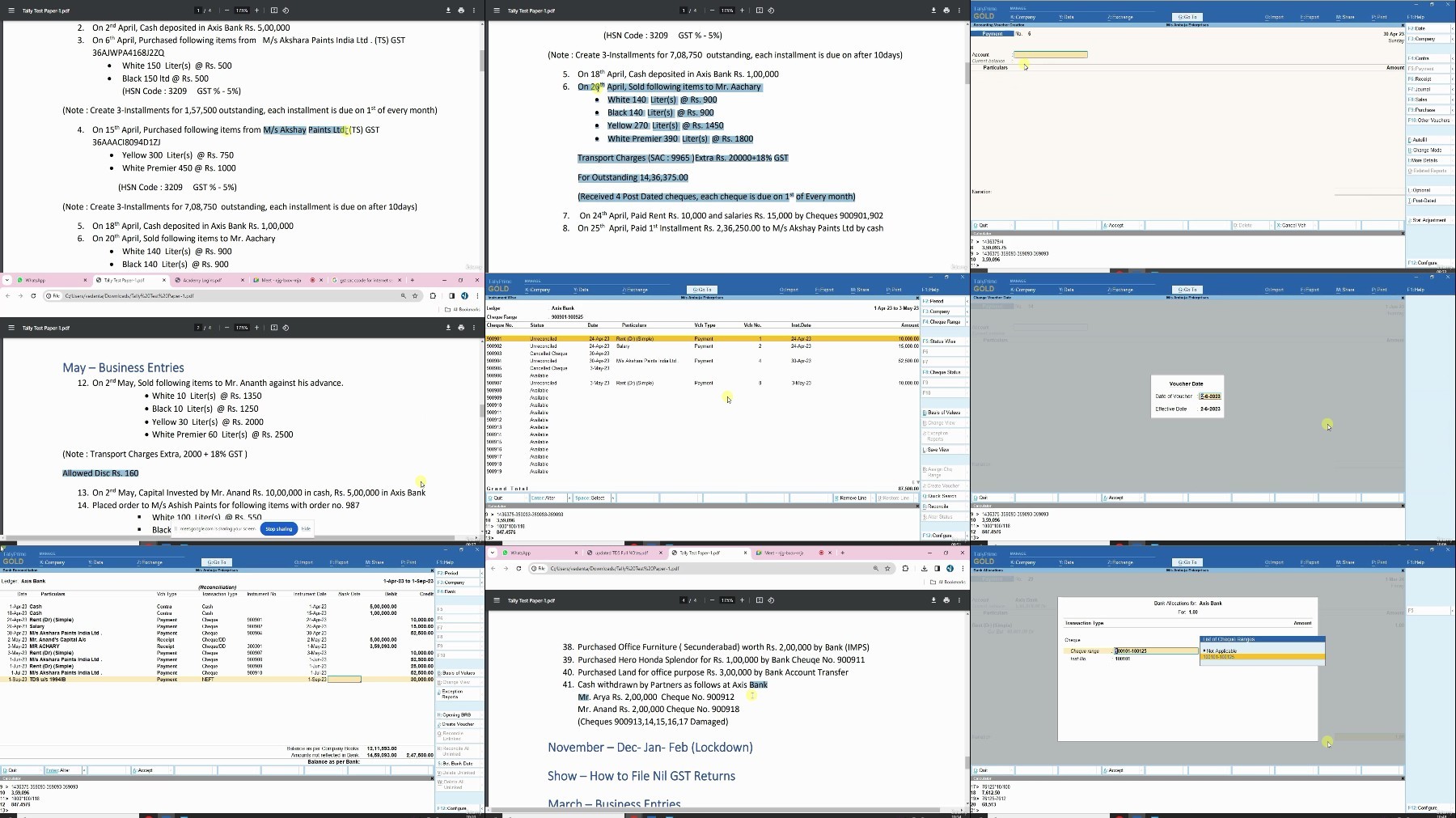The width and height of the screenshot is (1456, 818).
Task: Open PDF sidebar menu in May Business Entries viewer
Action: [x=11, y=328]
